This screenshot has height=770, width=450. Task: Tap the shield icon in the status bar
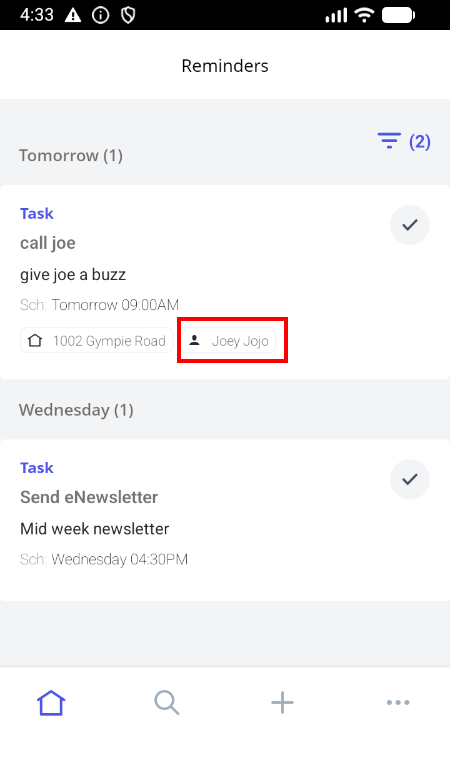(x=128, y=15)
